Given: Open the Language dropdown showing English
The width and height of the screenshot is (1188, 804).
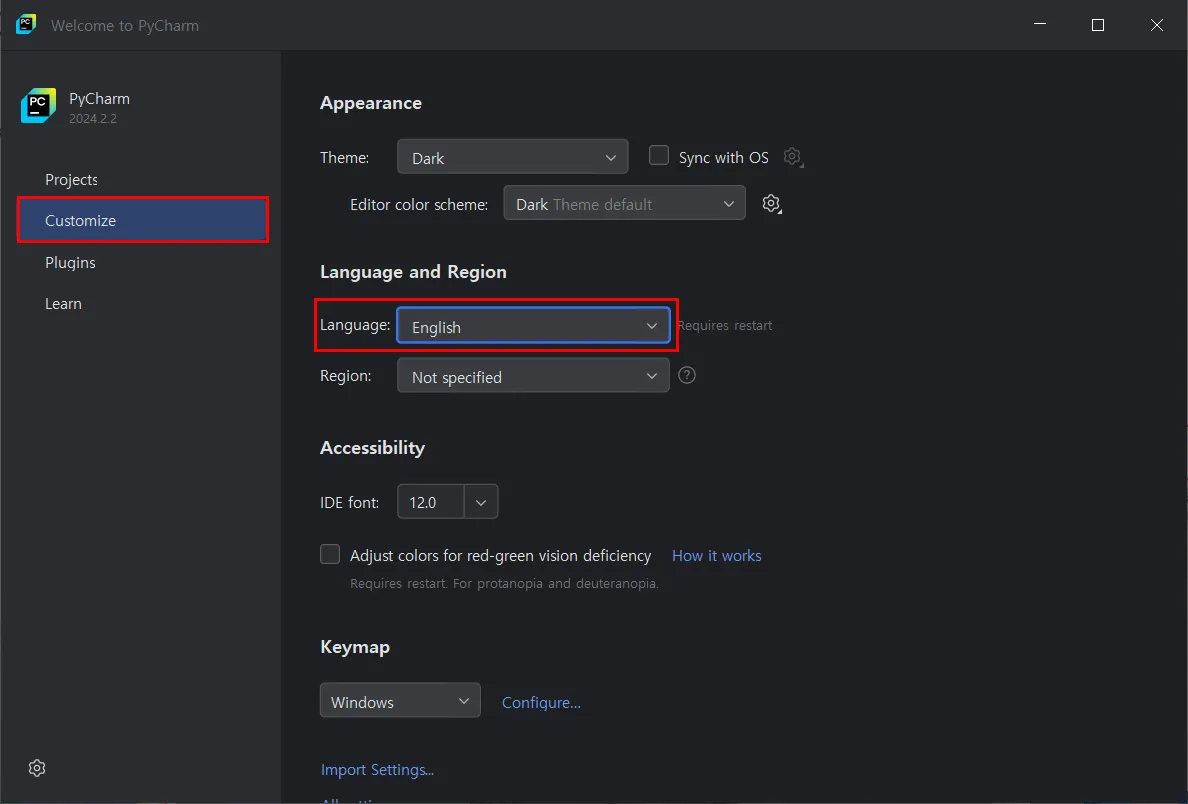Looking at the screenshot, I should [x=533, y=326].
